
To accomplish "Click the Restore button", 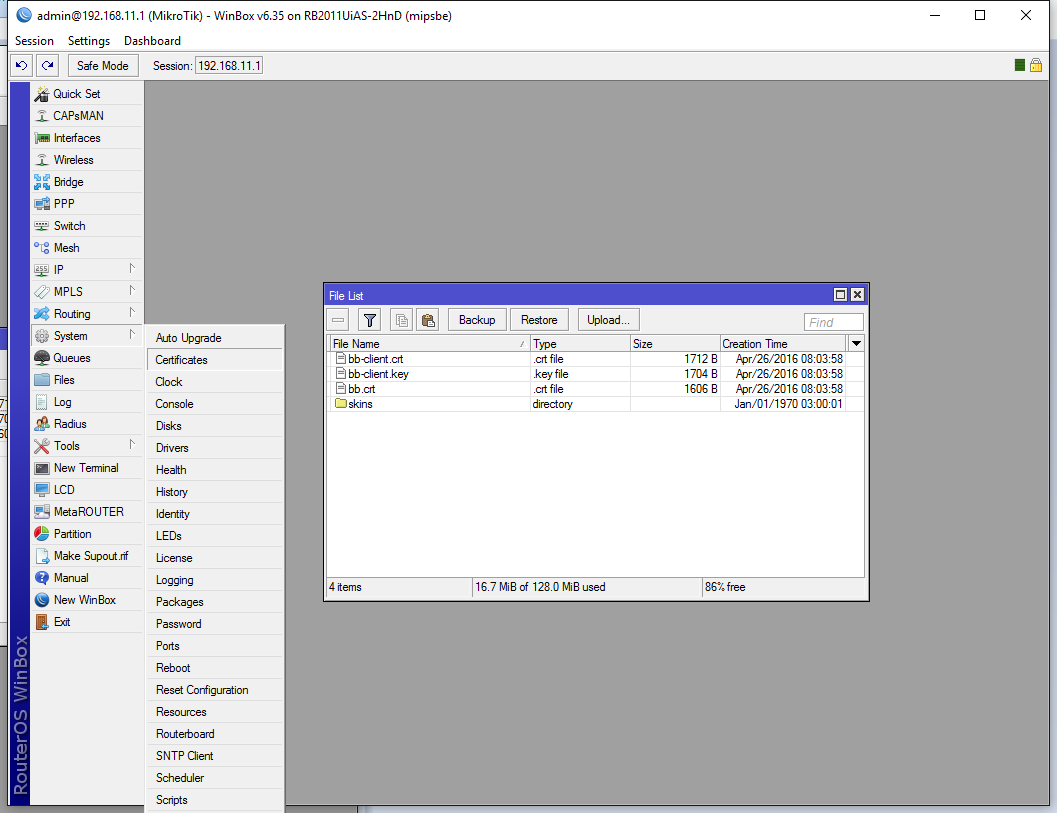I will click(539, 320).
